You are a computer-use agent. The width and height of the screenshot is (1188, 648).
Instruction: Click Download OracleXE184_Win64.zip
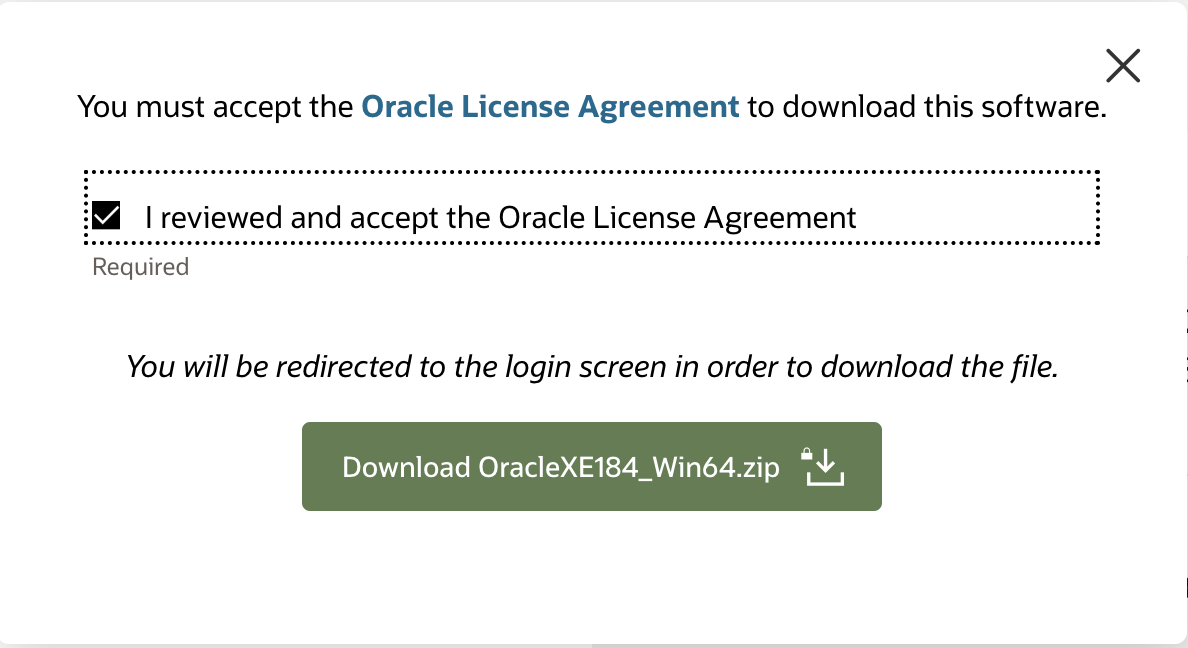[591, 466]
